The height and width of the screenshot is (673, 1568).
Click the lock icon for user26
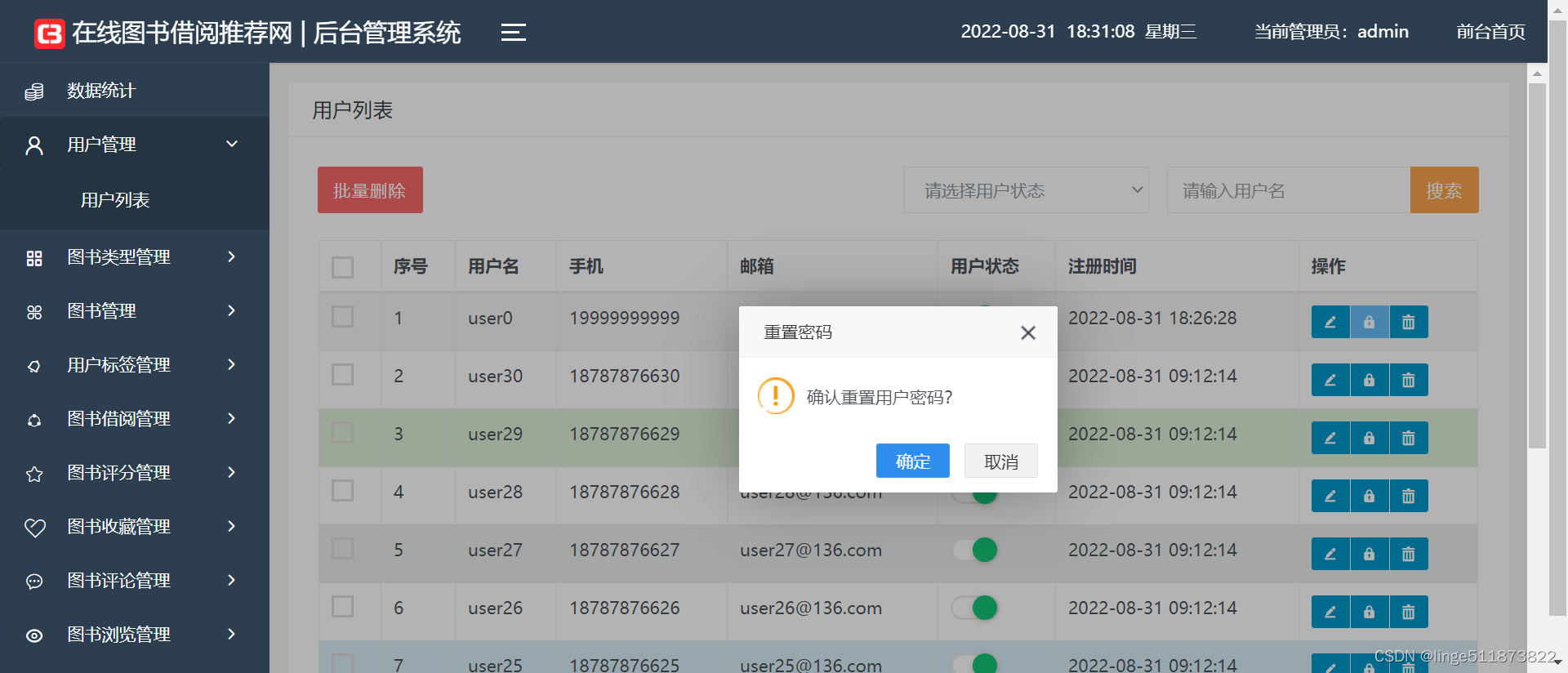[1370, 612]
